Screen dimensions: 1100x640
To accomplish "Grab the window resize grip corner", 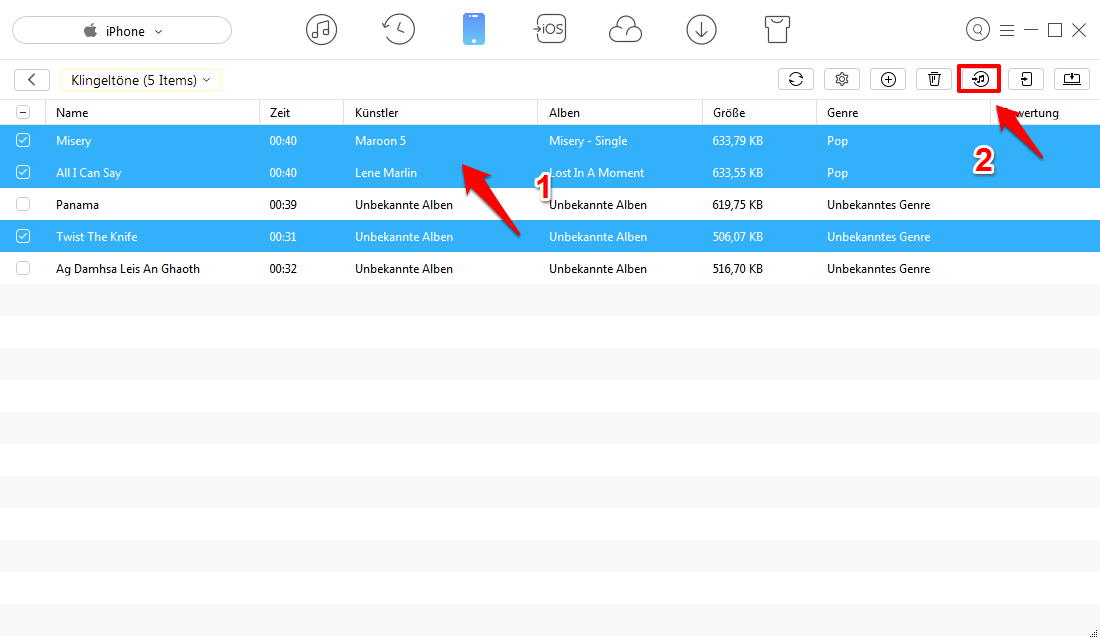I will [x=1093, y=633].
